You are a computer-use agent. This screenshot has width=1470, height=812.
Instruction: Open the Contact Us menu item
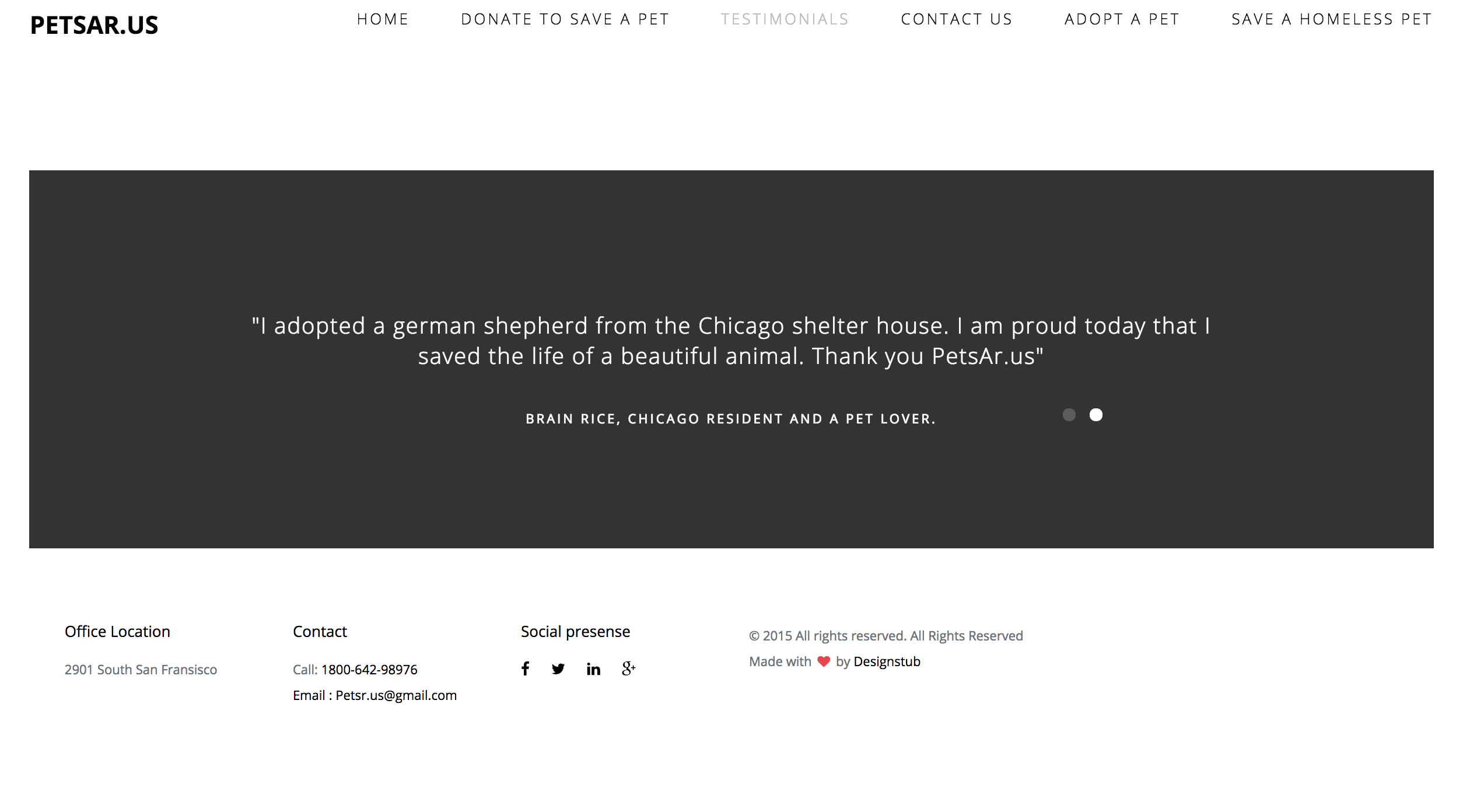click(957, 19)
